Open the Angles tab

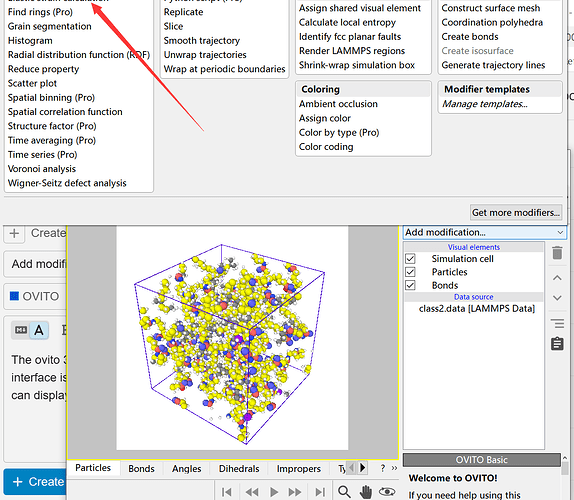pos(186,469)
